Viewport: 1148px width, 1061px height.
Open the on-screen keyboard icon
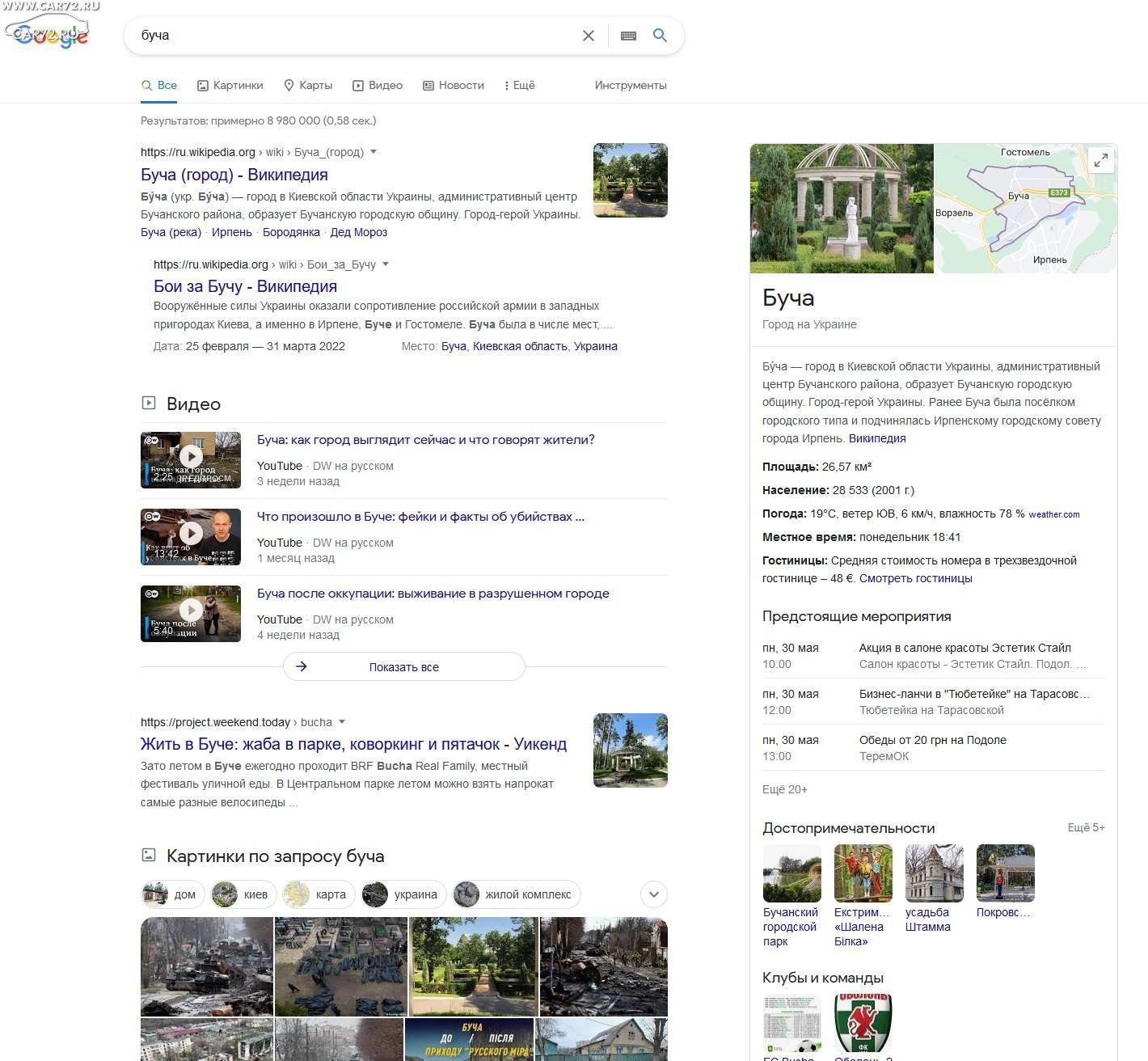click(x=628, y=36)
